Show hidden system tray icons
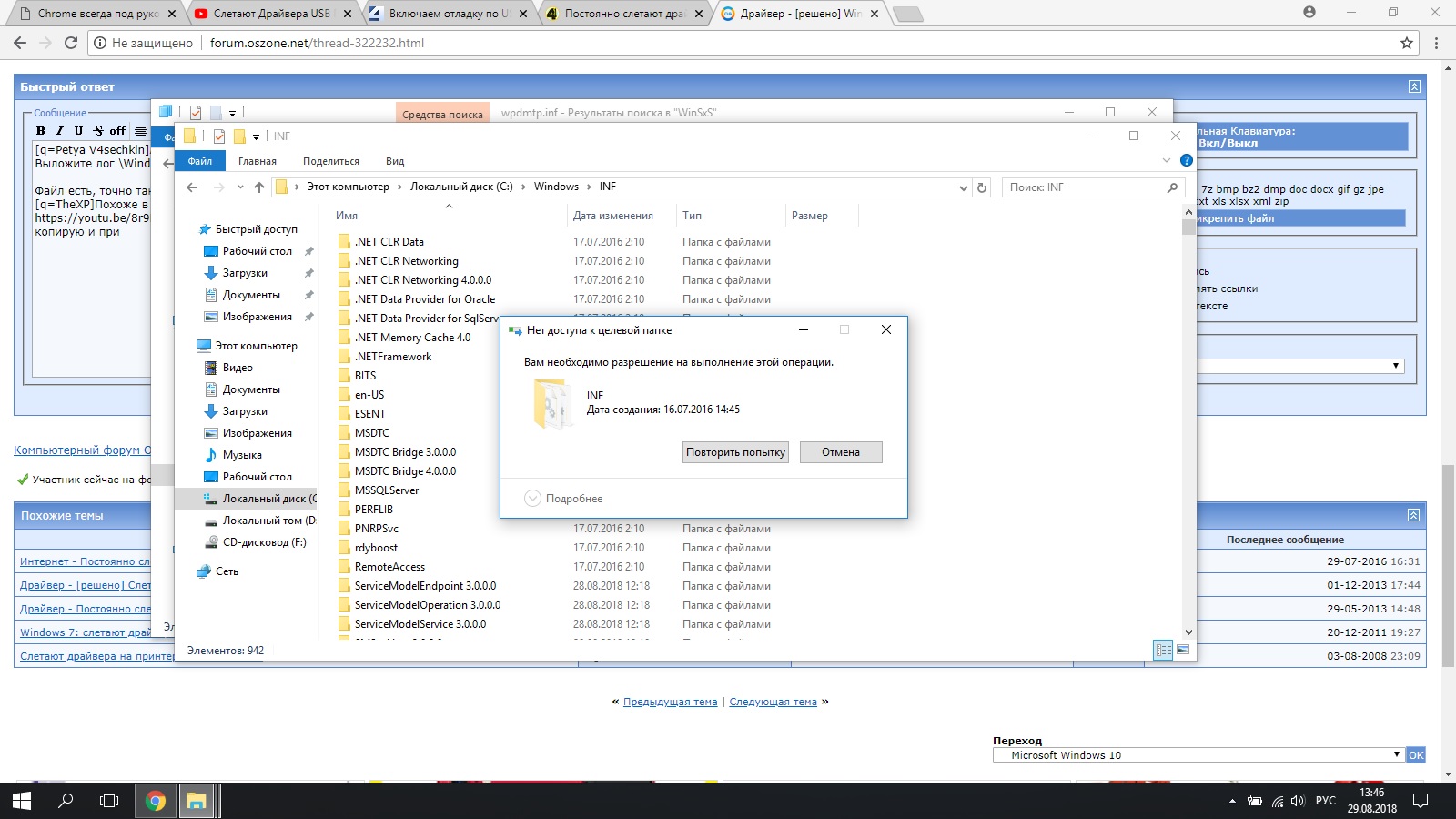This screenshot has width=1456, height=819. click(x=1232, y=802)
